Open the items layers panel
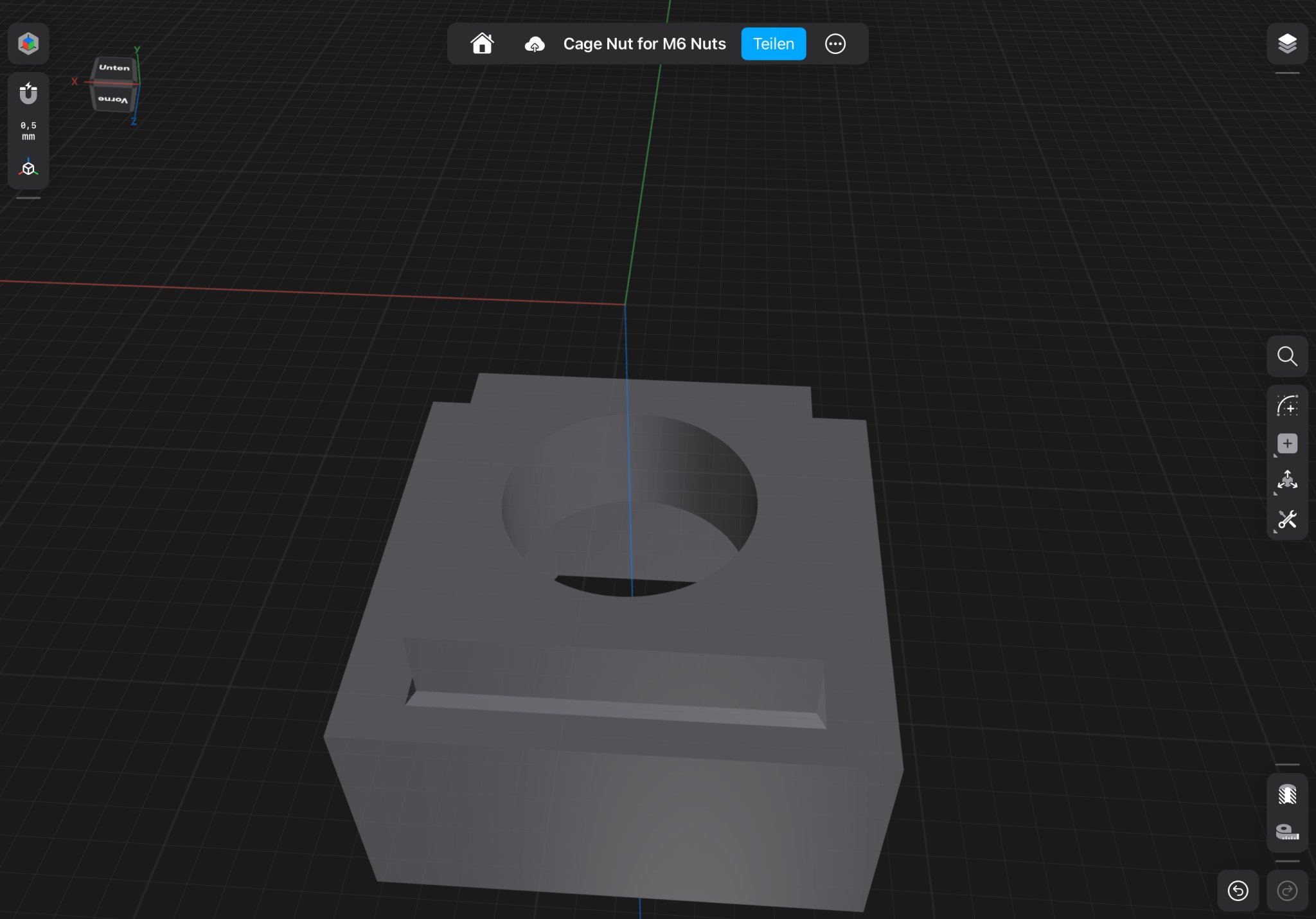 pyautogui.click(x=1287, y=44)
